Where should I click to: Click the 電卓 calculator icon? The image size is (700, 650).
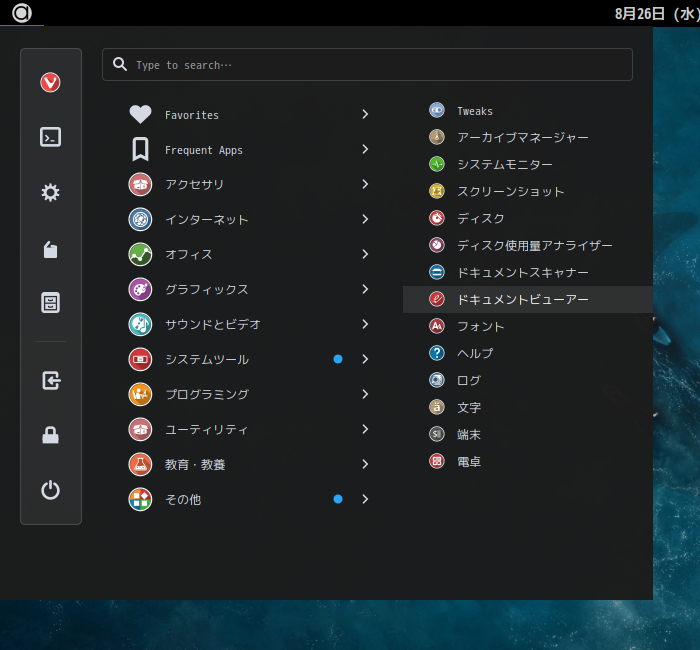coord(437,461)
